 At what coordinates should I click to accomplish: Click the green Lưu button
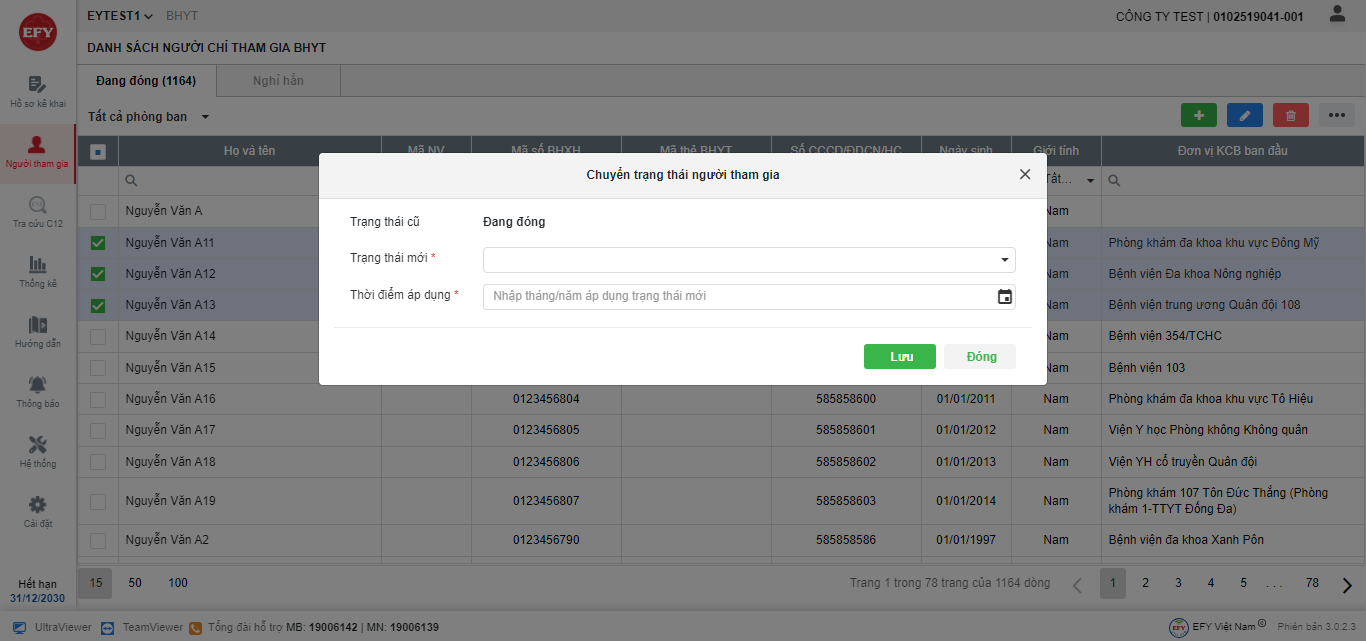pos(900,357)
